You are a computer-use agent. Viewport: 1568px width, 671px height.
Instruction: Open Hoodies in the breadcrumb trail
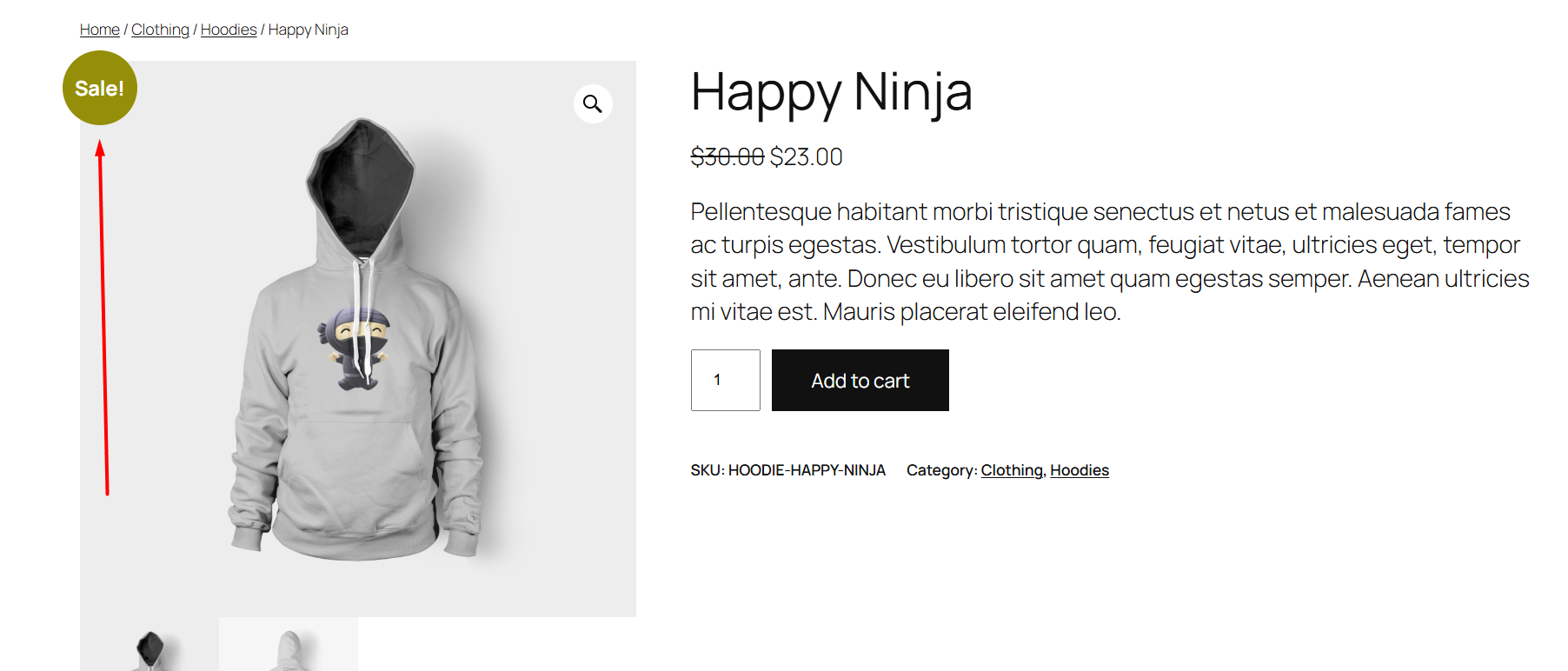point(229,30)
